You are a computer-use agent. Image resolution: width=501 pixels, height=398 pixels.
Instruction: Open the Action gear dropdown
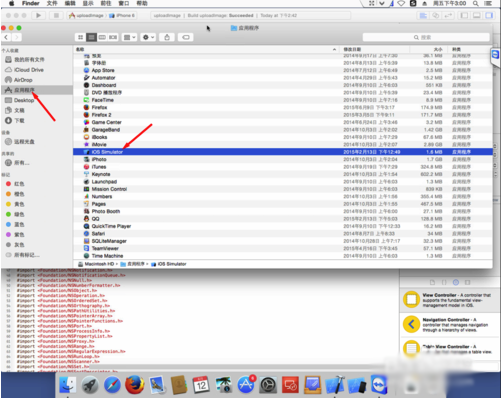148,37
